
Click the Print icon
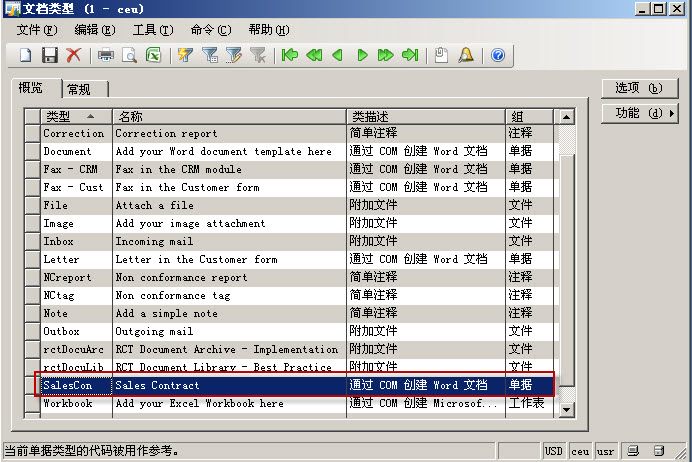(x=106, y=55)
